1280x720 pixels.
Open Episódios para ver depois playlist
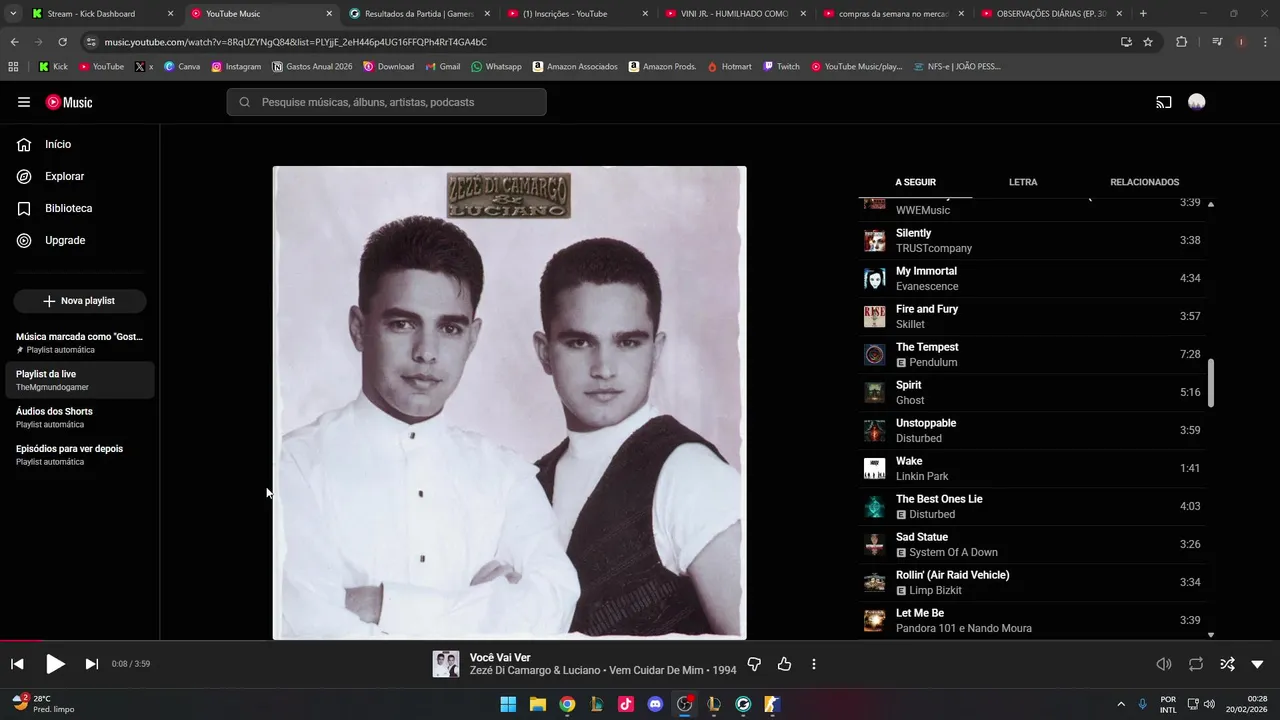(80, 455)
